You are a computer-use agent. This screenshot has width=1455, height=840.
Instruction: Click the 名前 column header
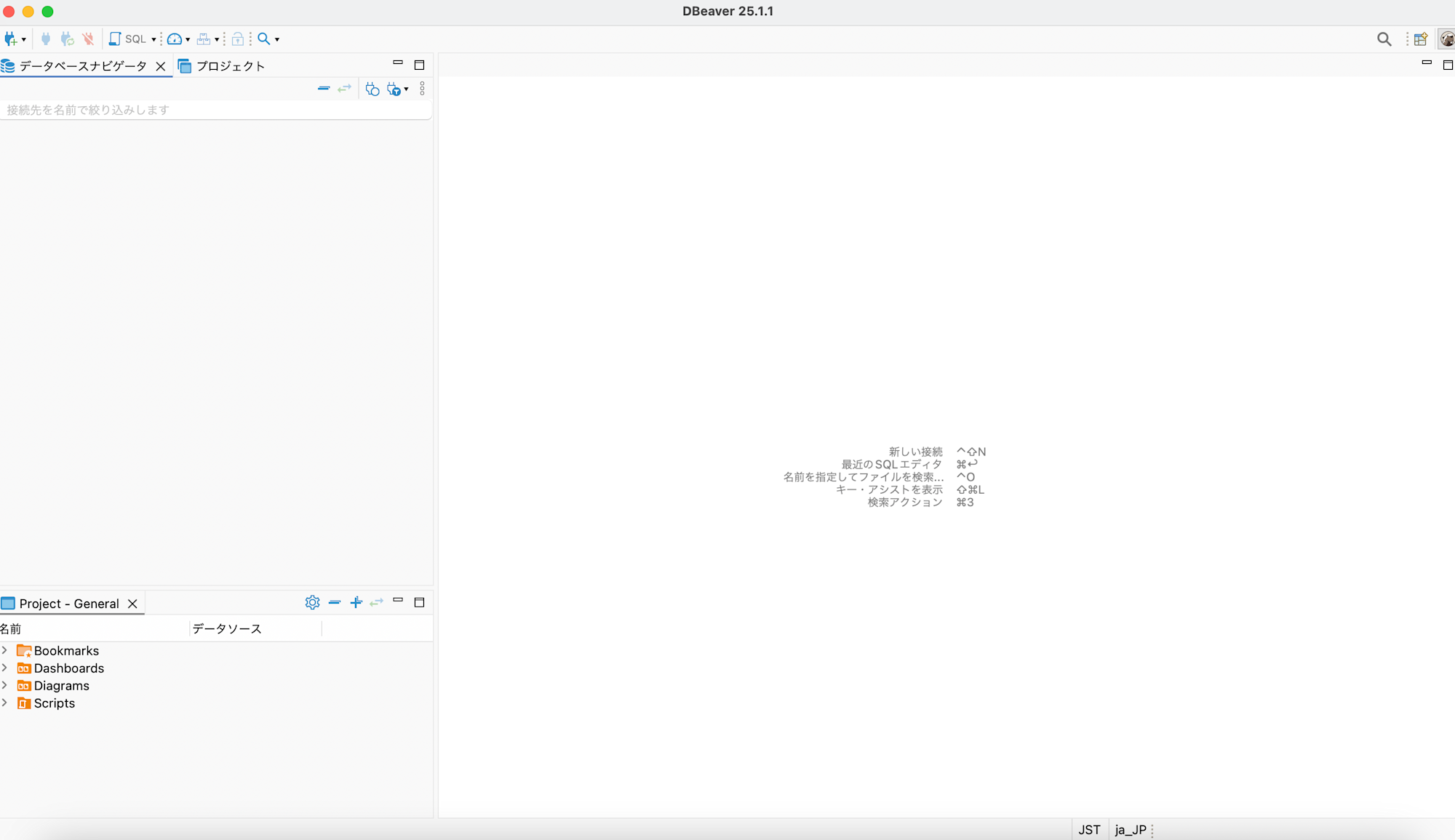(x=95, y=629)
